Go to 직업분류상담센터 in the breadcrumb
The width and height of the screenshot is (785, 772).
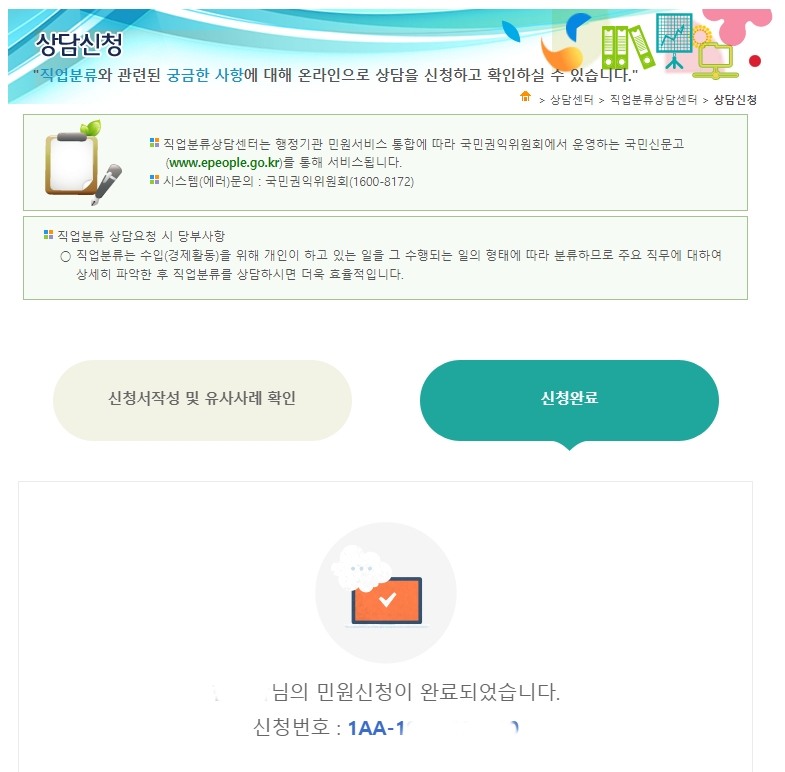tap(653, 100)
